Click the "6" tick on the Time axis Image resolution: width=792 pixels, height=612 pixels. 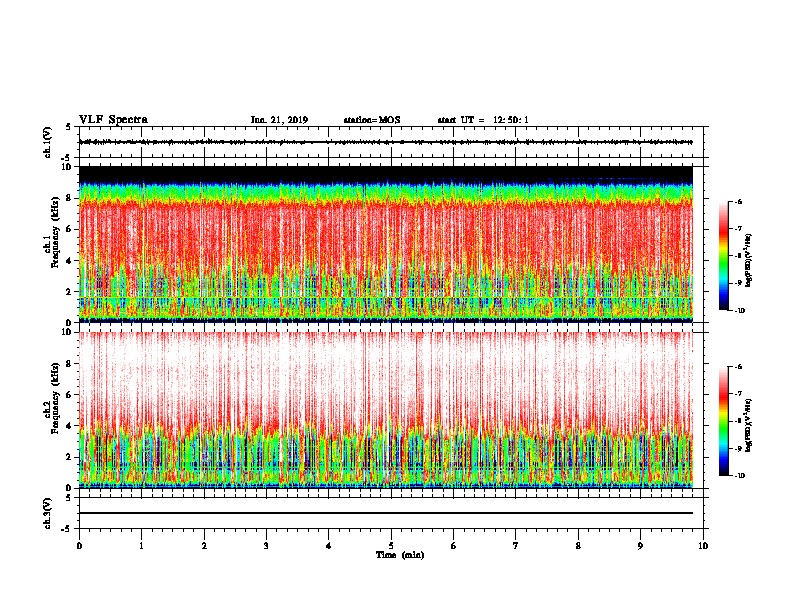click(454, 546)
